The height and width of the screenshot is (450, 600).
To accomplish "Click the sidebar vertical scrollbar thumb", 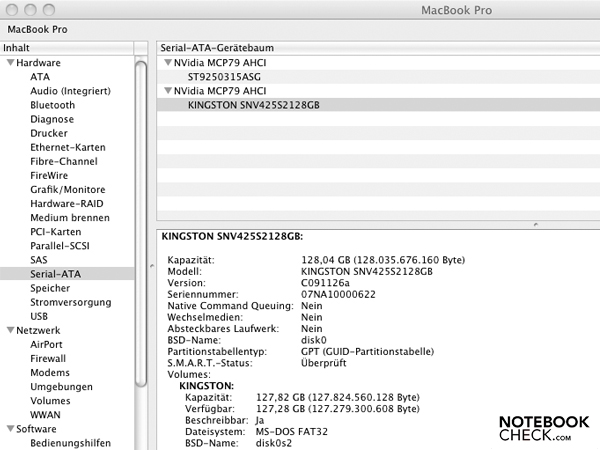I will click(x=141, y=224).
